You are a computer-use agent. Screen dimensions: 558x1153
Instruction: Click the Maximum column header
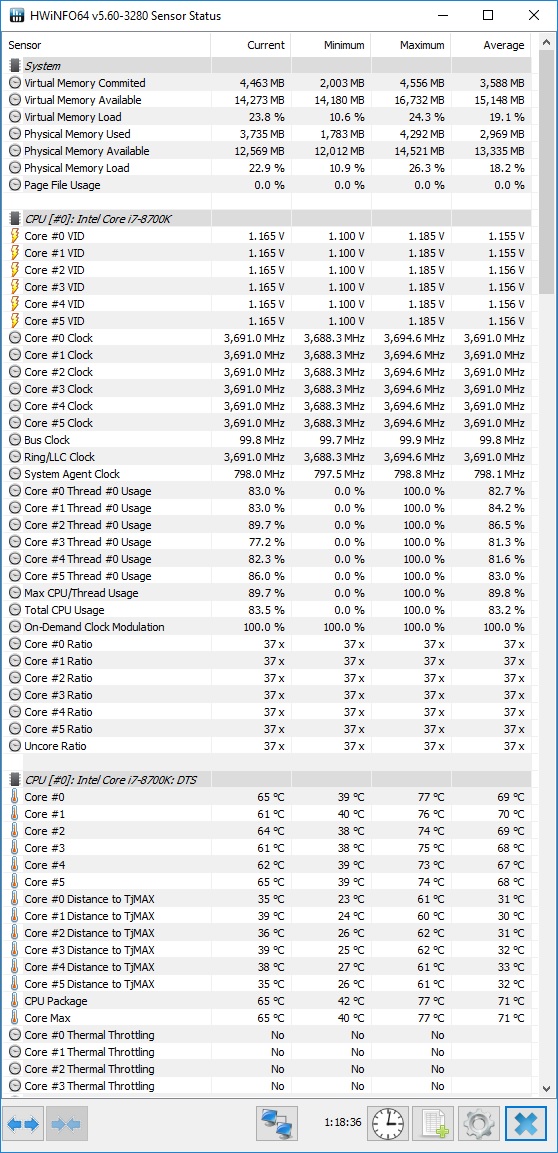[411, 45]
